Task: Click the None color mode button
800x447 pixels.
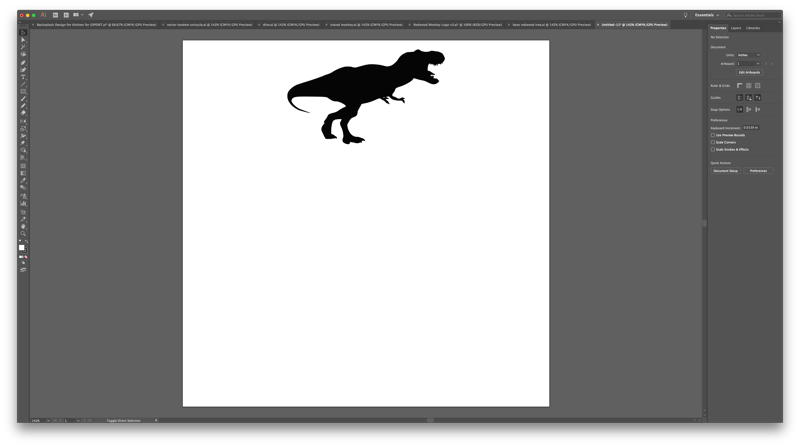Action: point(26,257)
